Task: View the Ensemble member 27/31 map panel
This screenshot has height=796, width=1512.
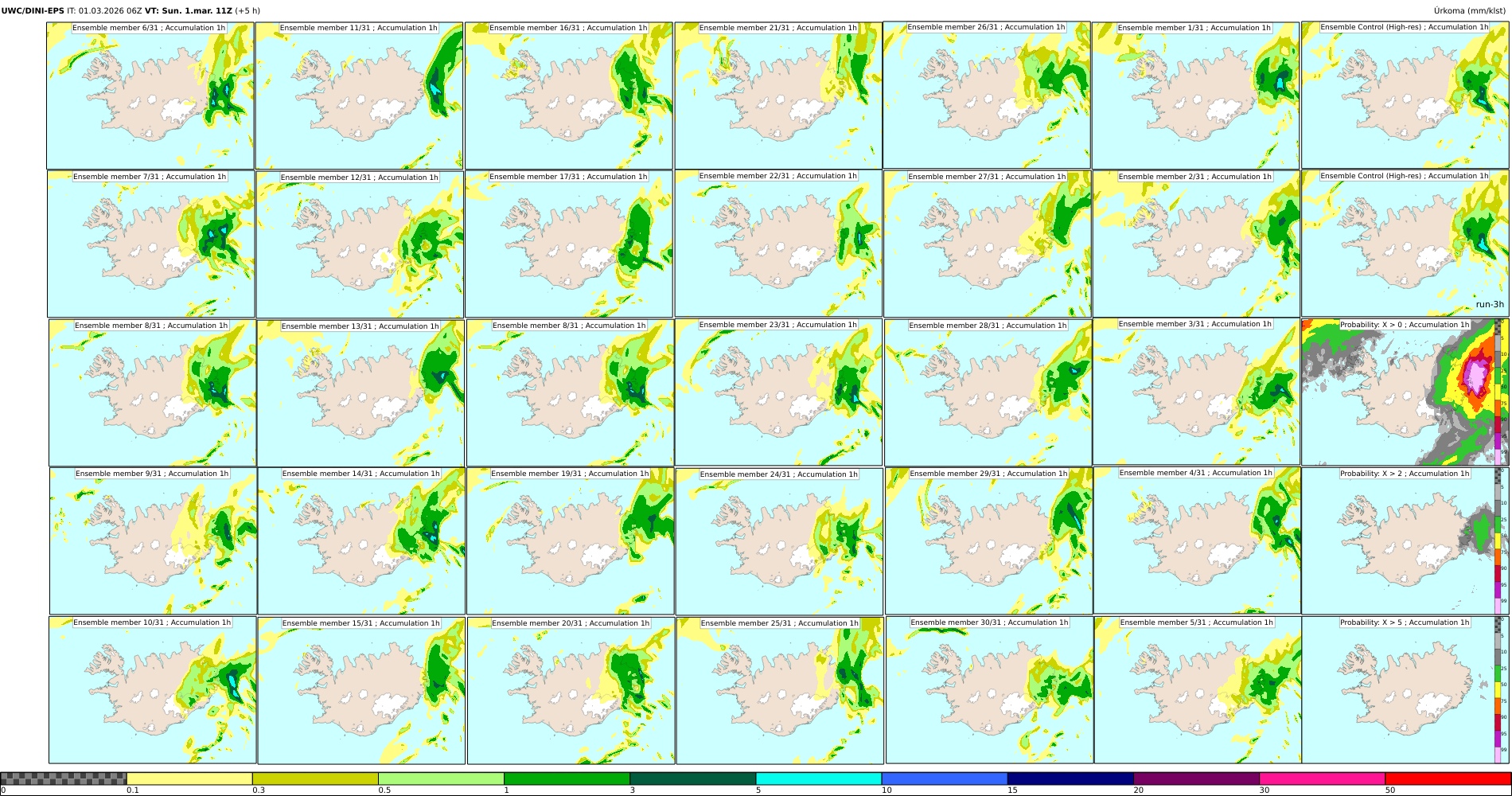Action: (x=988, y=244)
